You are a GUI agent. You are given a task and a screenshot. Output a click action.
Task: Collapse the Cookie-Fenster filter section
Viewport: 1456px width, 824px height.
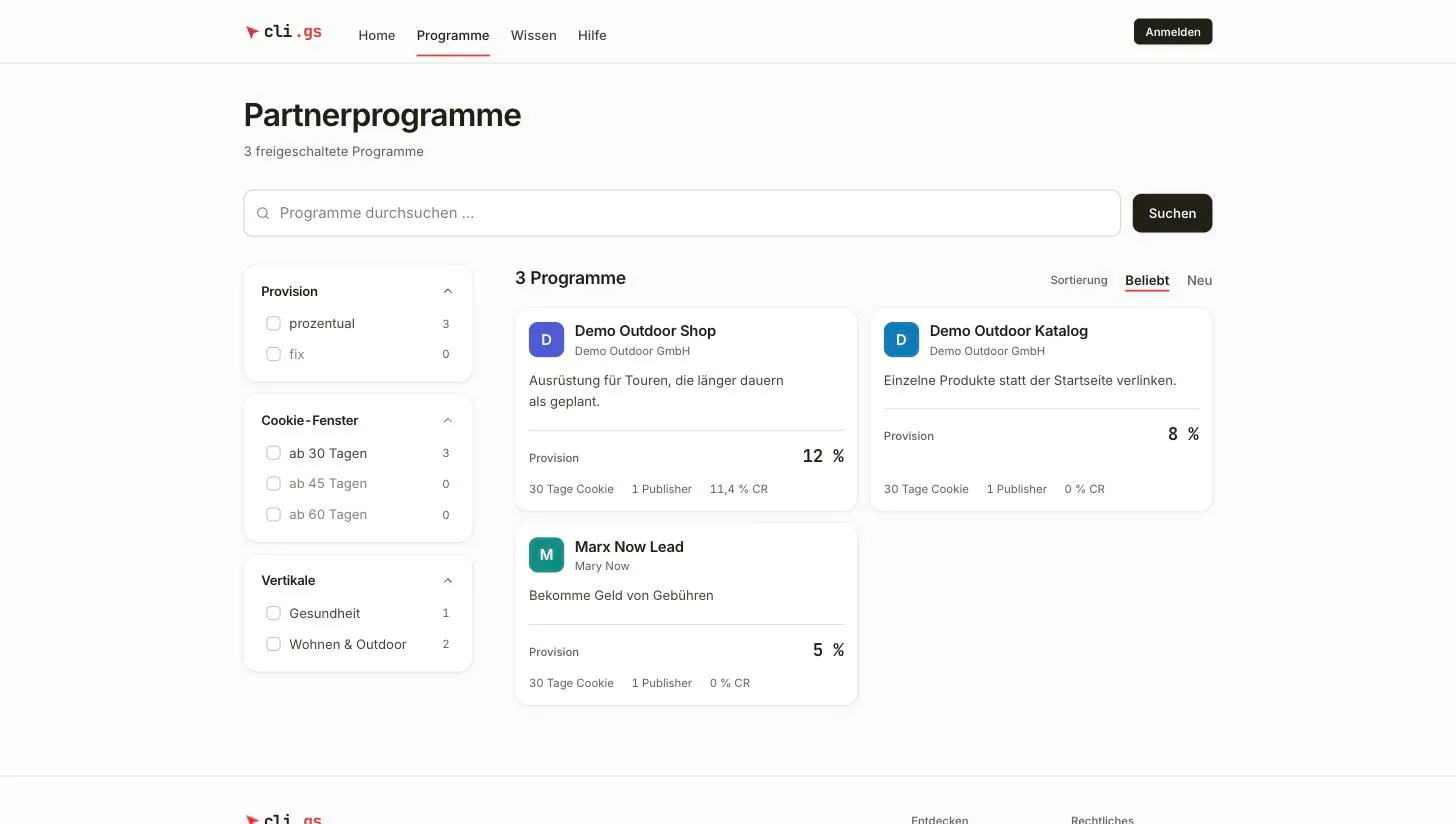[x=447, y=420]
